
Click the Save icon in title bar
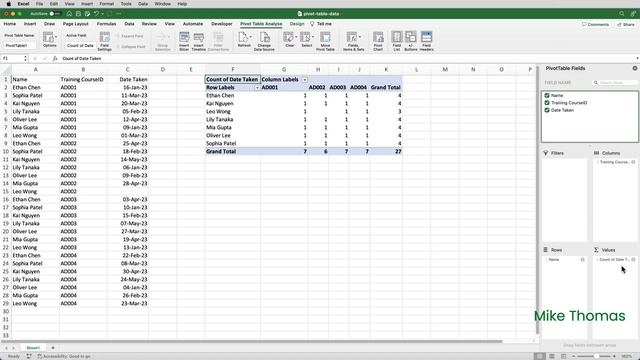click(78, 13)
